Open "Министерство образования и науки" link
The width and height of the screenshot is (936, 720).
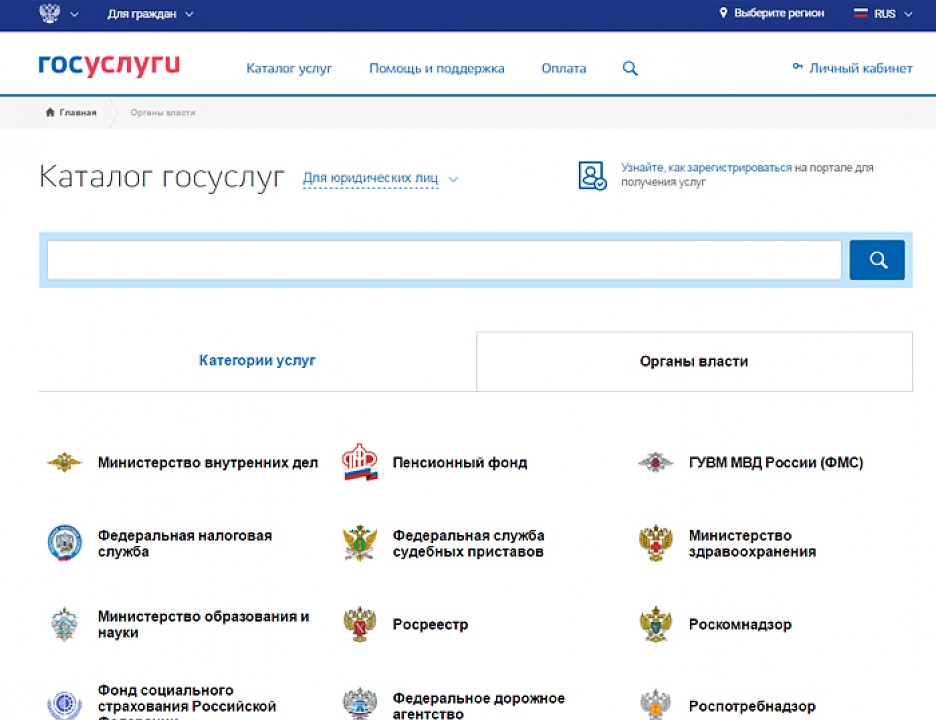click(204, 624)
